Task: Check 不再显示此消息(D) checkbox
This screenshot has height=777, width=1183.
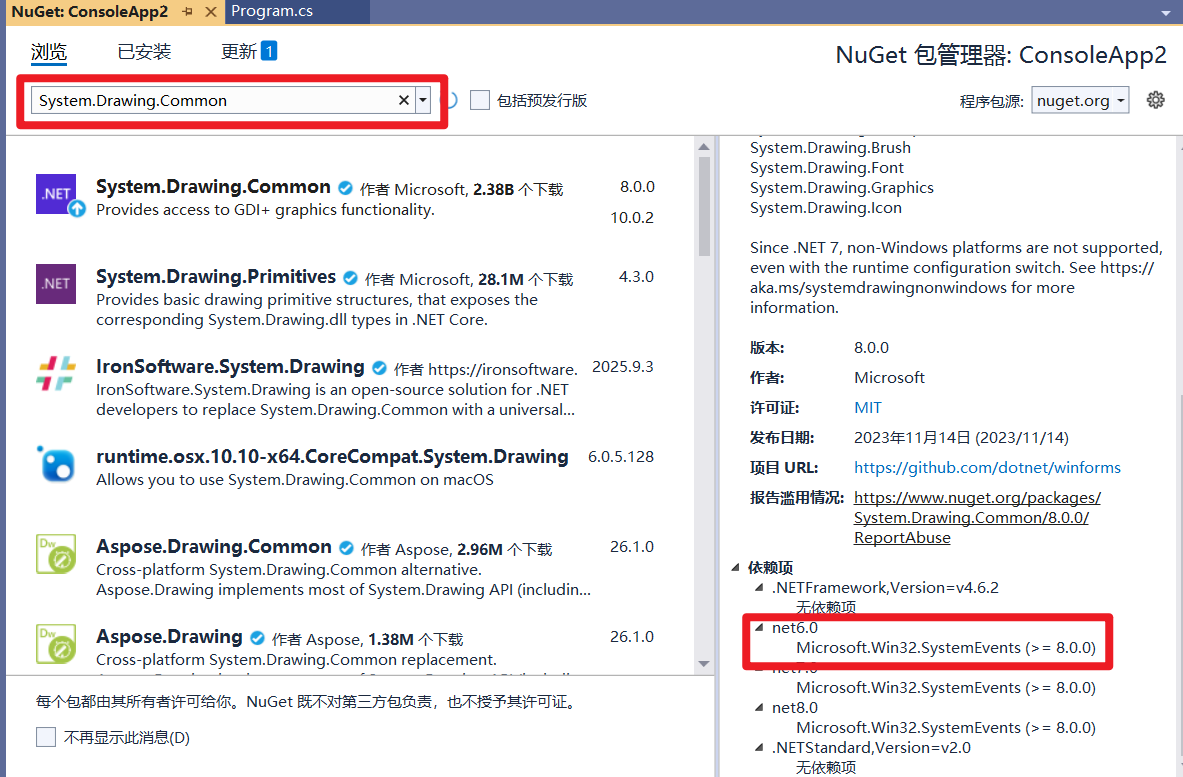Action: (46, 737)
